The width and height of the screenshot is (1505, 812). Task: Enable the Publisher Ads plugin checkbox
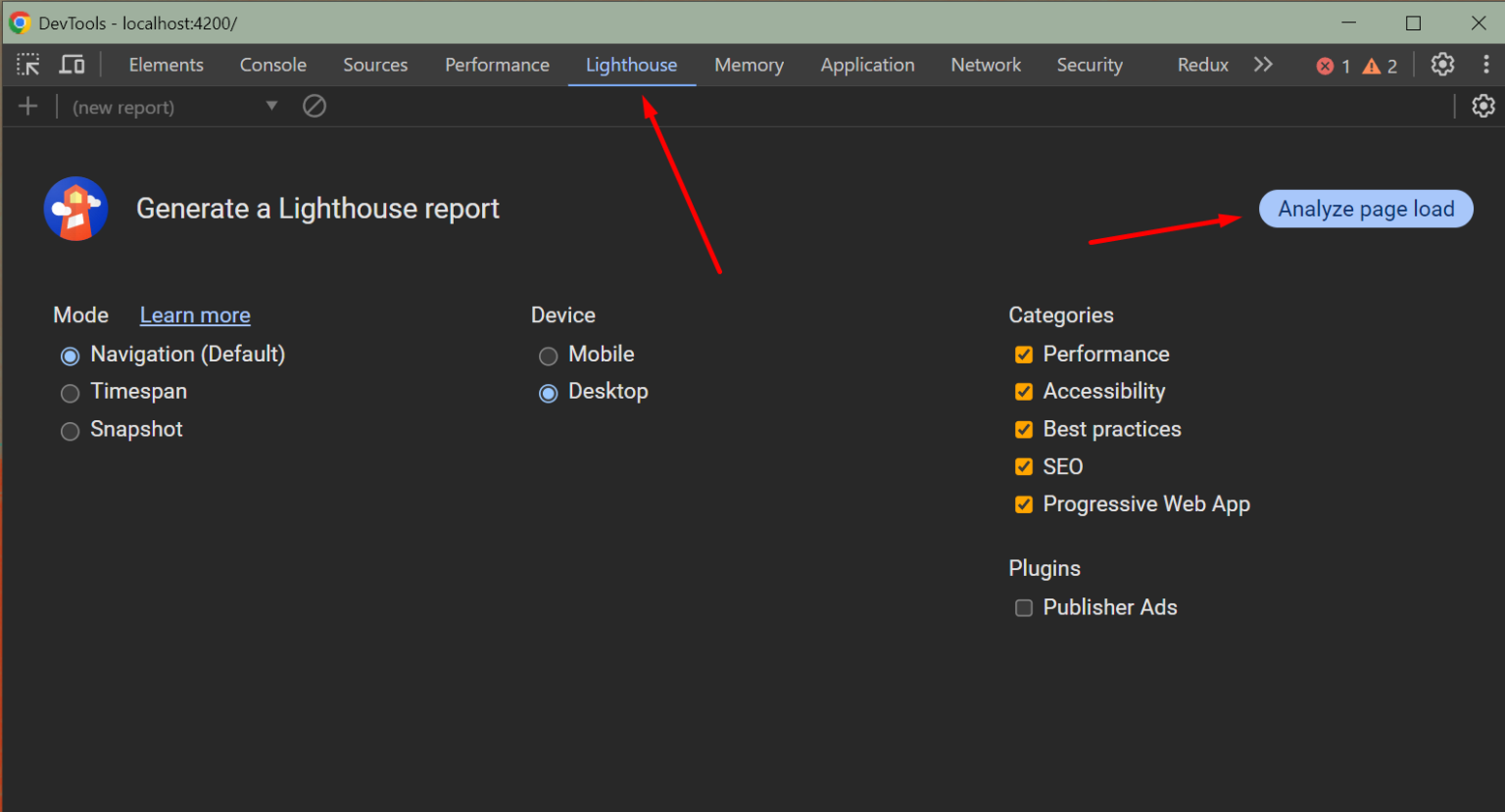pyautogui.click(x=1024, y=607)
